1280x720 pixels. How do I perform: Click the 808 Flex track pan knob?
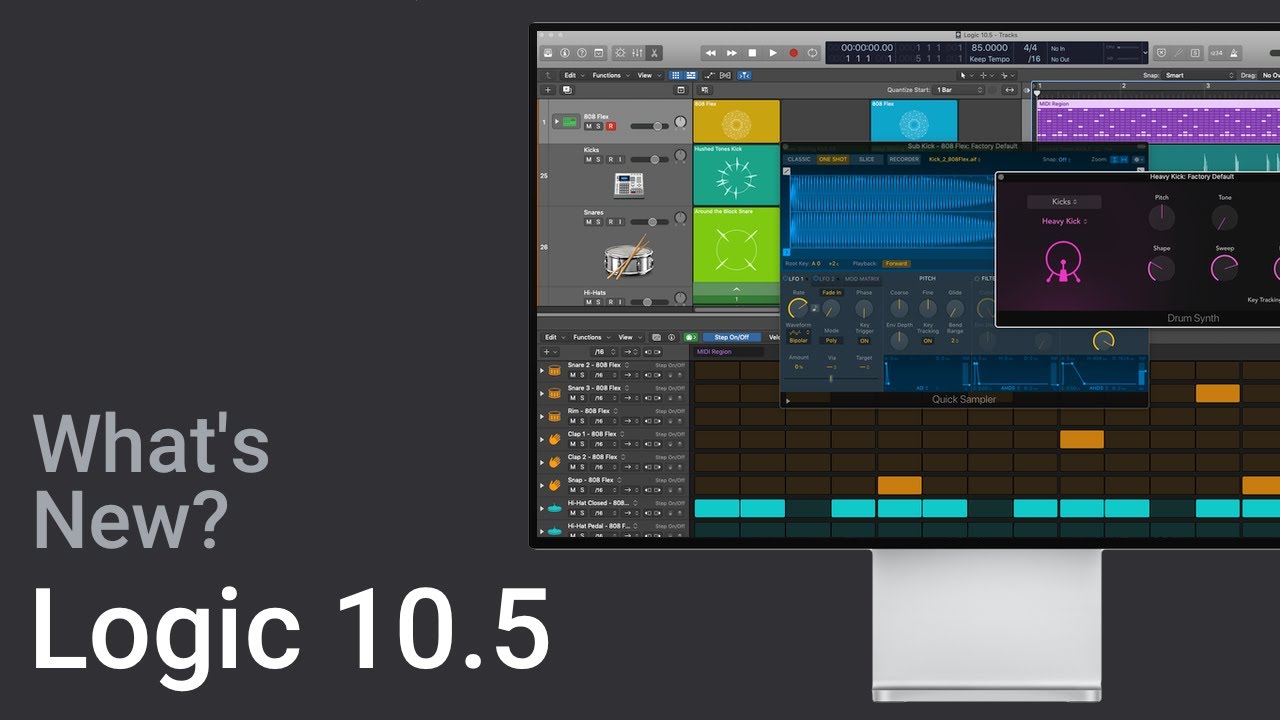681,123
